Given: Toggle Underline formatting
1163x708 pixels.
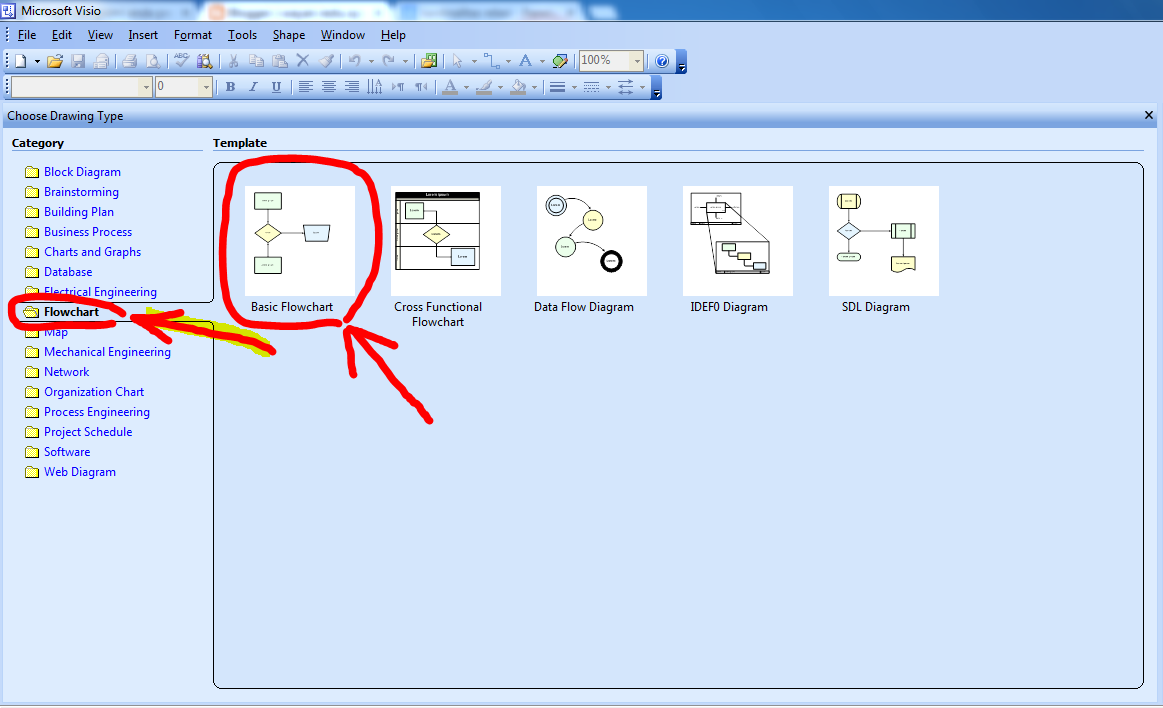Looking at the screenshot, I should point(277,87).
